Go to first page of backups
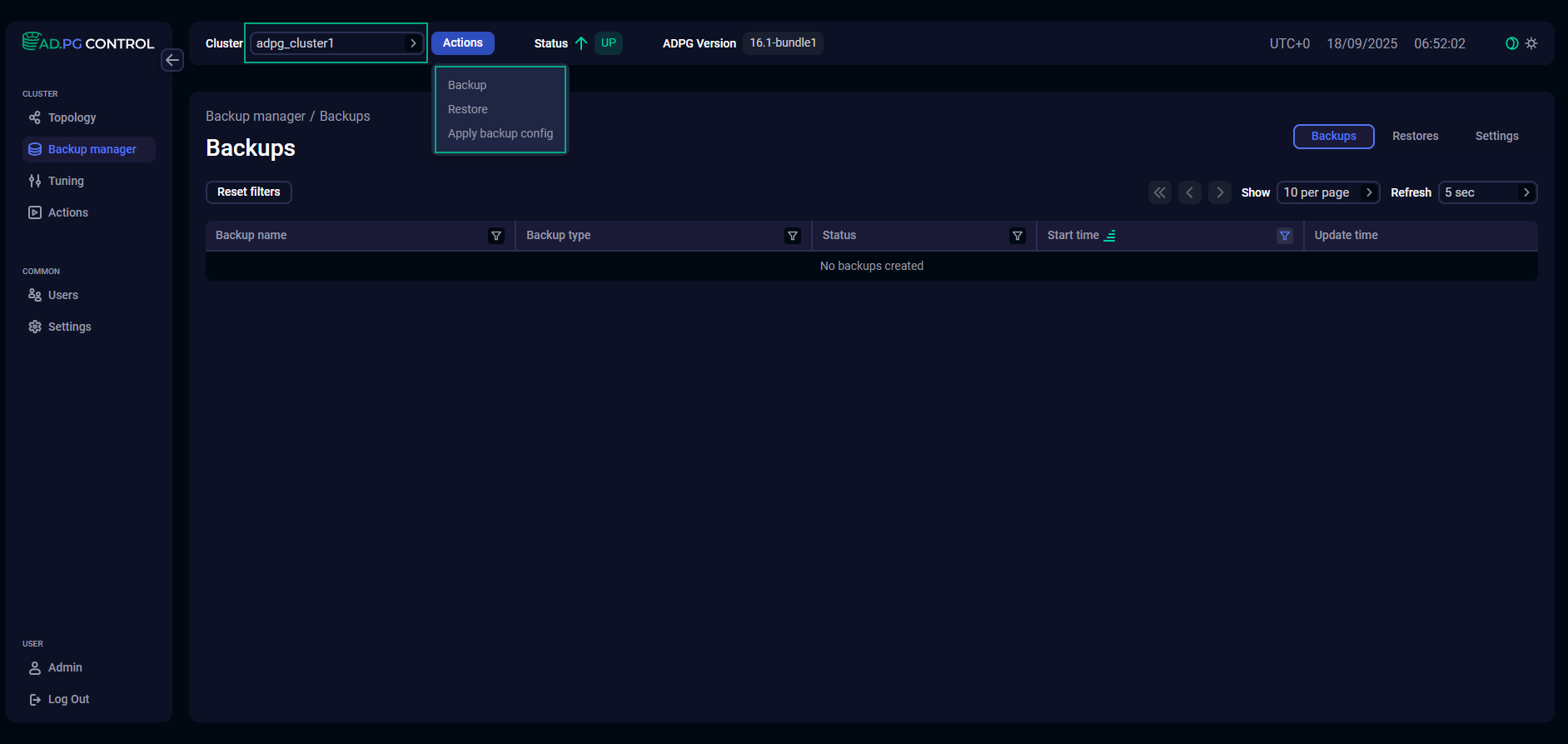 click(x=1159, y=192)
